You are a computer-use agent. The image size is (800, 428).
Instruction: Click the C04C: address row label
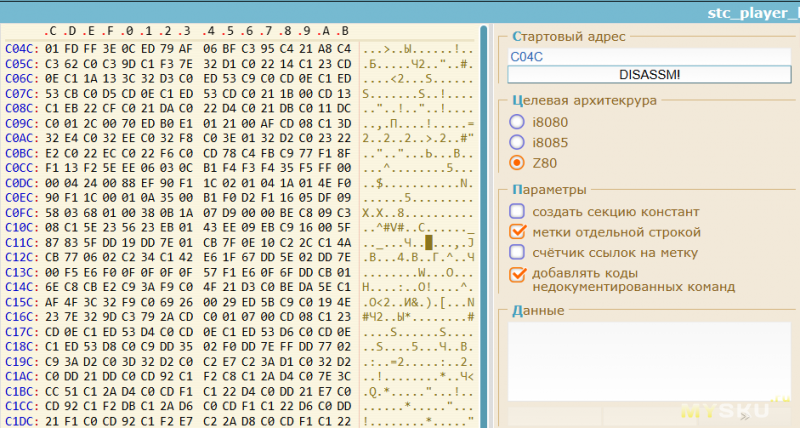(21, 48)
